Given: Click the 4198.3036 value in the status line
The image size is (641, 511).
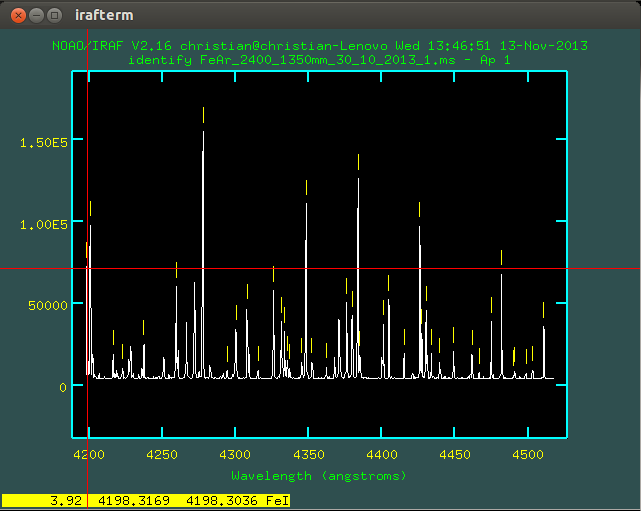Looking at the screenshot, I should (218, 500).
